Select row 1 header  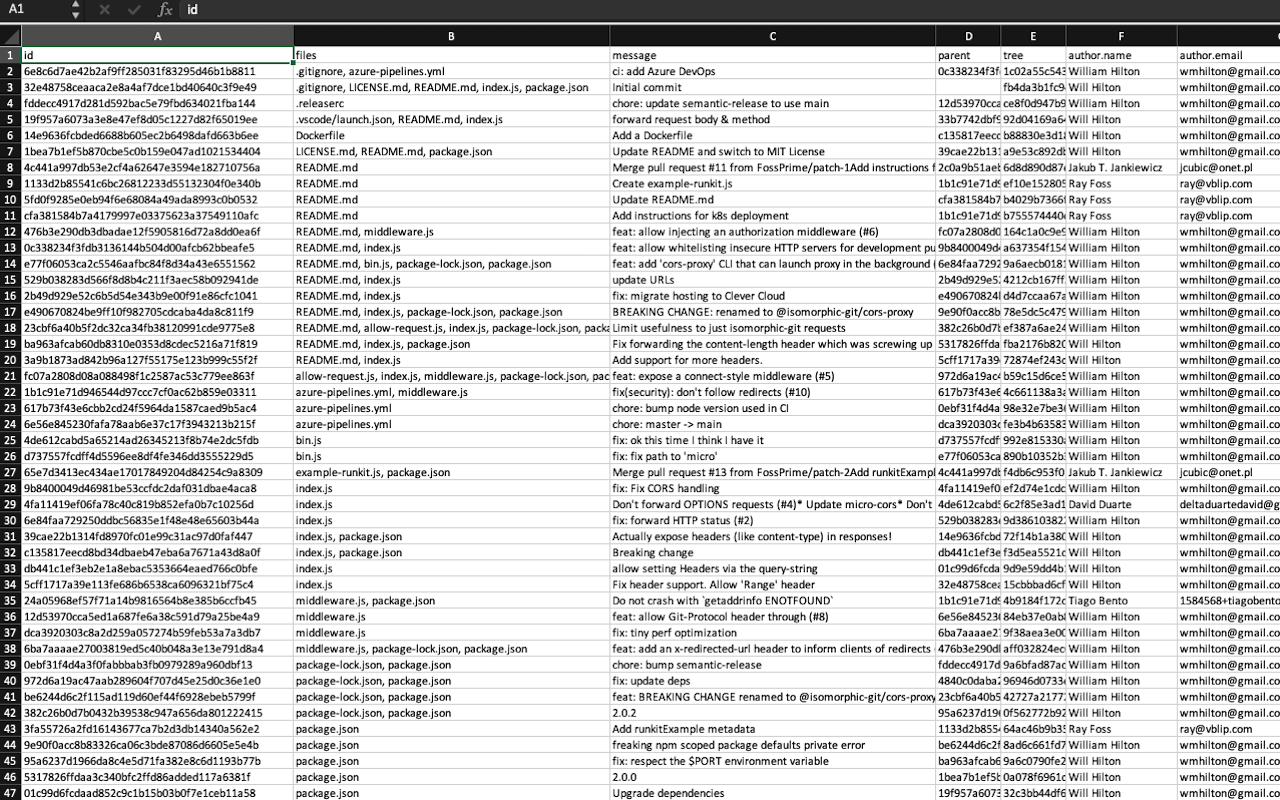tap(10, 55)
